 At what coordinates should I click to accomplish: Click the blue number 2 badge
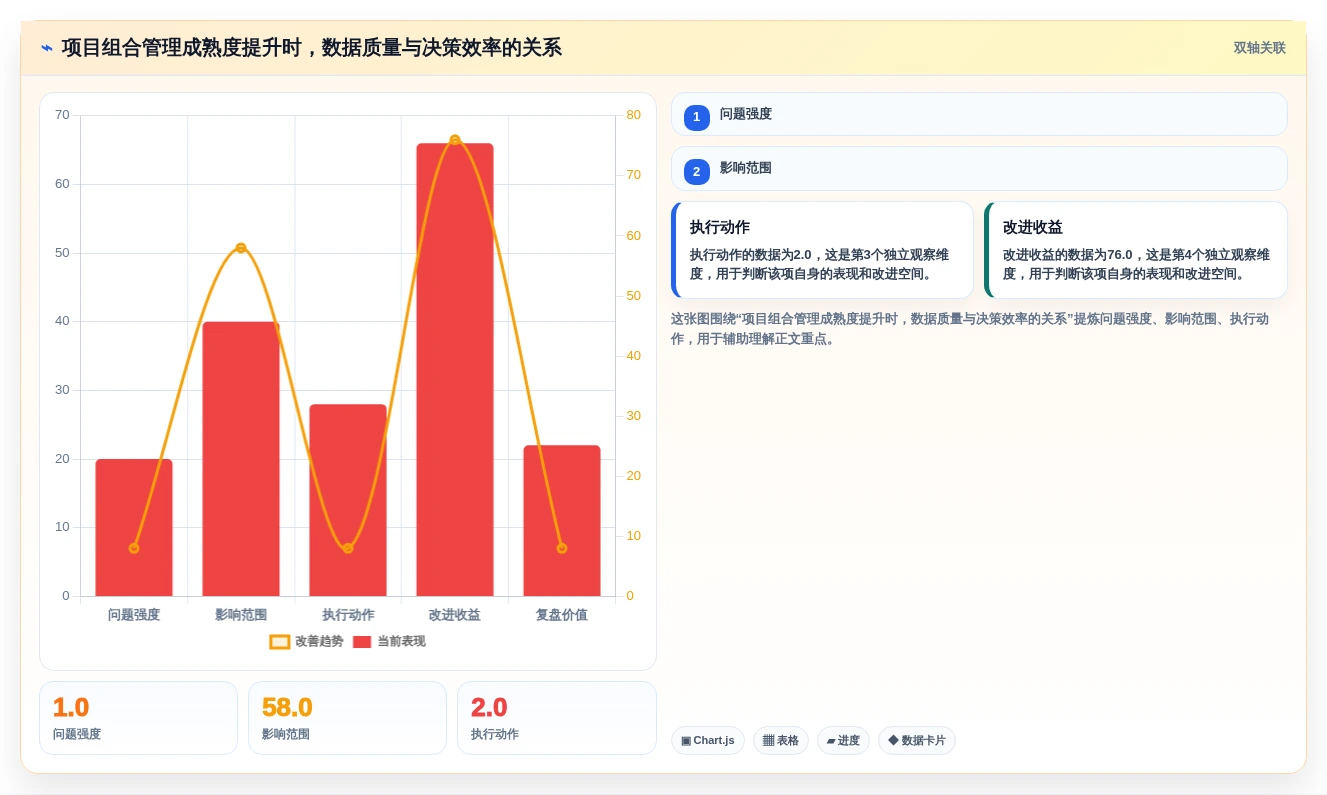[697, 171]
